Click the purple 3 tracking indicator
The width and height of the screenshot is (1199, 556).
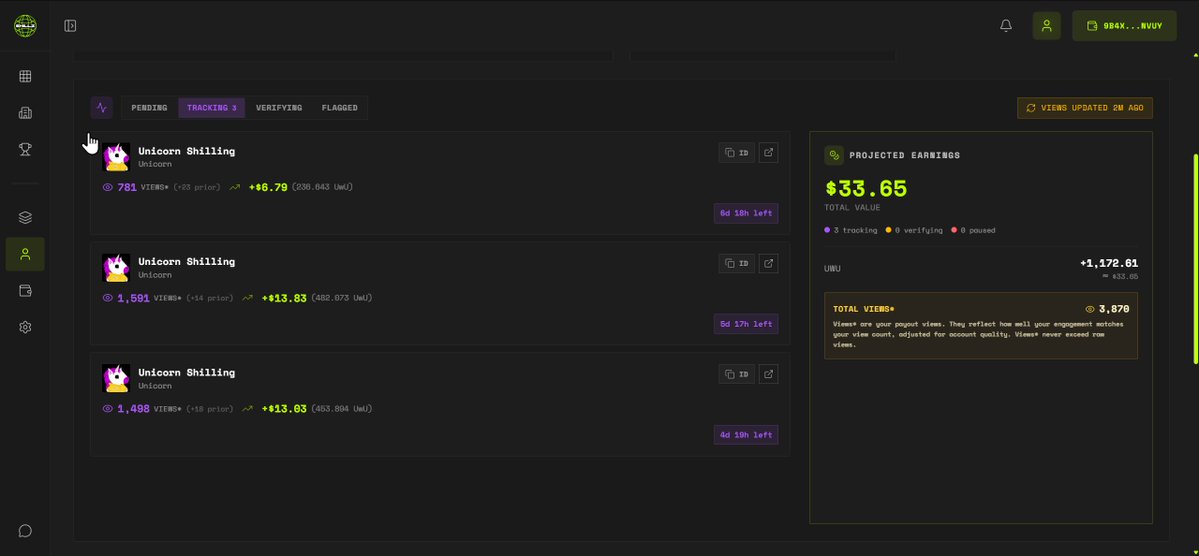[851, 230]
